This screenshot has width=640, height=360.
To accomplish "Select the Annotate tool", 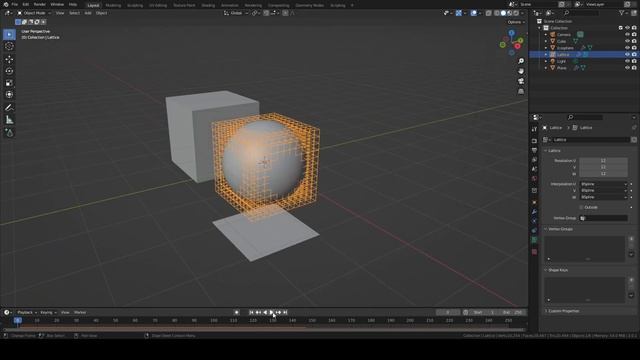I will (9, 108).
